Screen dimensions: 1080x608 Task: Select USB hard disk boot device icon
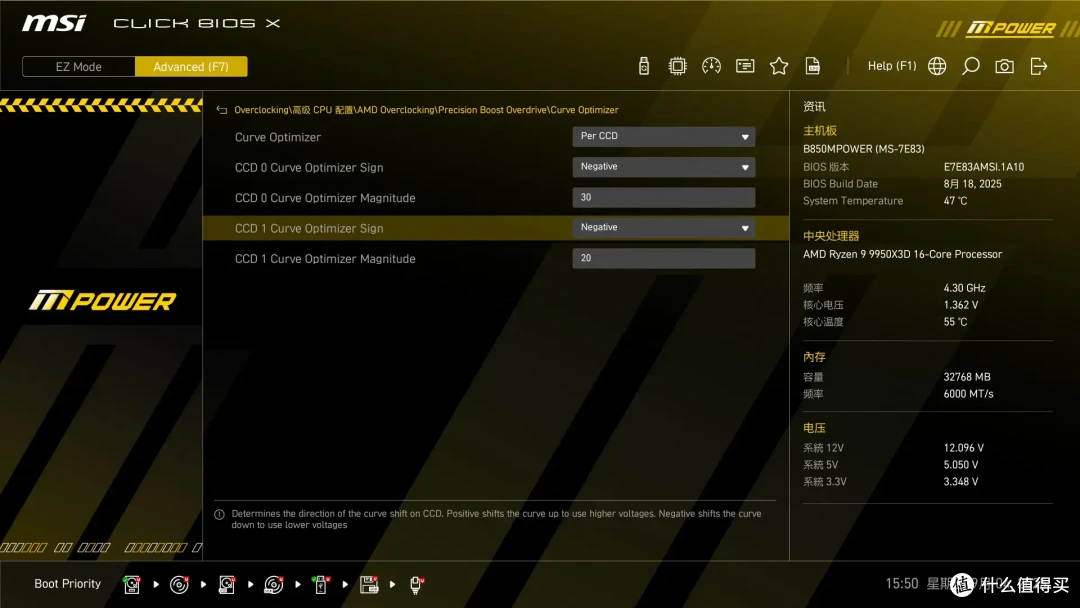227,585
